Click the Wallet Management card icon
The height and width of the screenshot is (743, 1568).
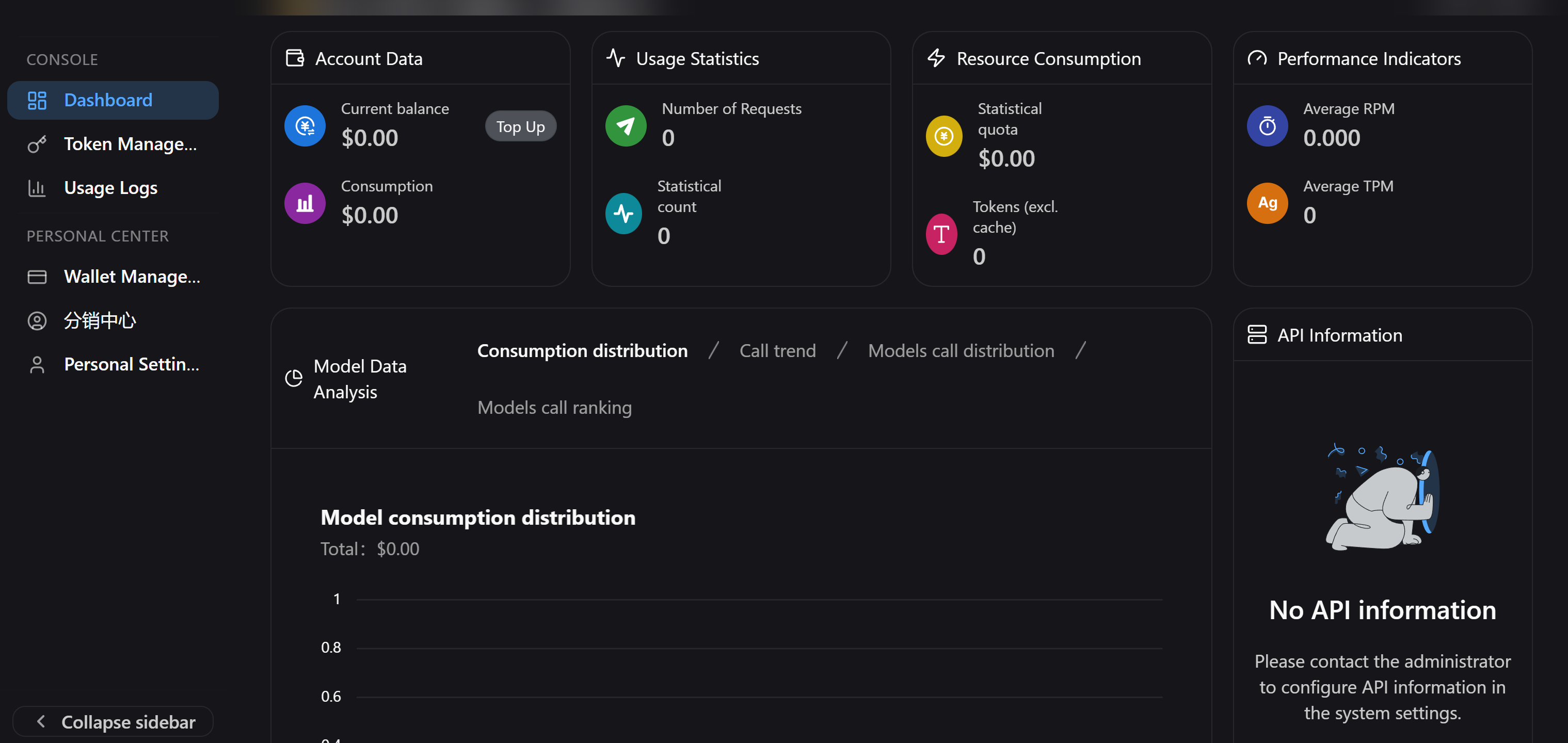37,278
